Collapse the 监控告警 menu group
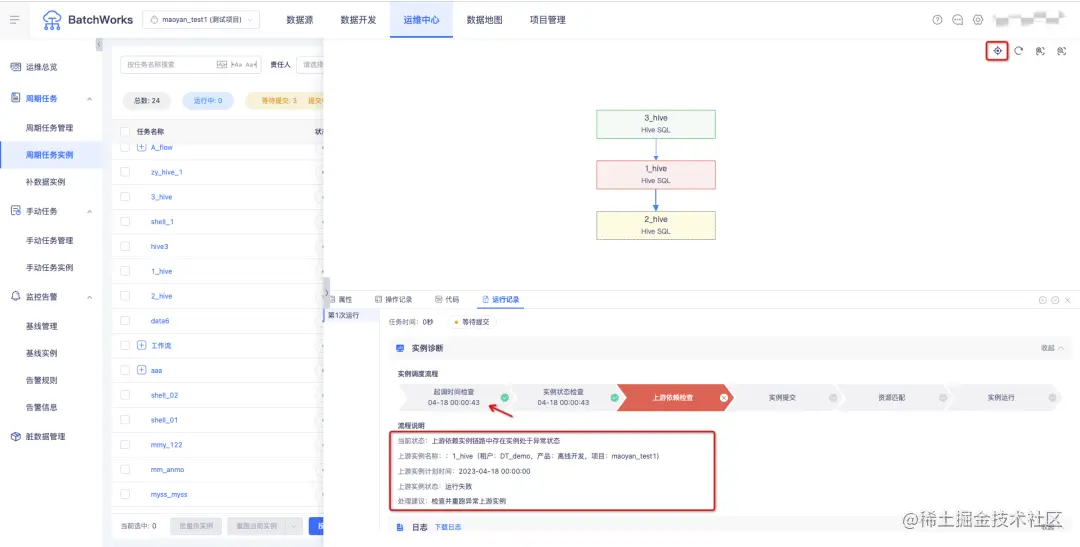 (90, 297)
